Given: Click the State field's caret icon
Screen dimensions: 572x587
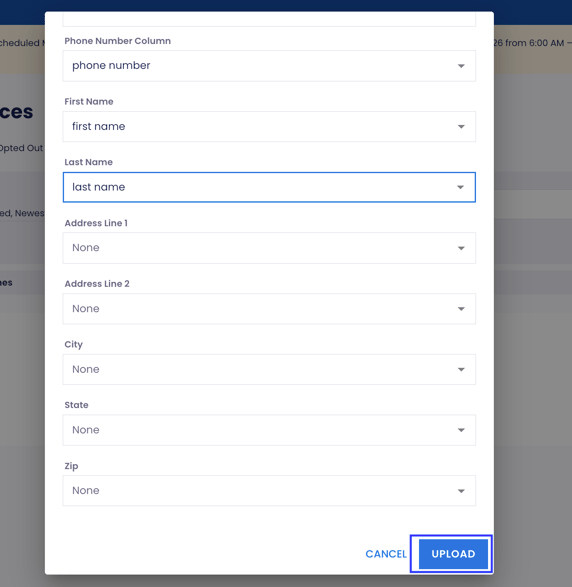Looking at the screenshot, I should coord(461,430).
